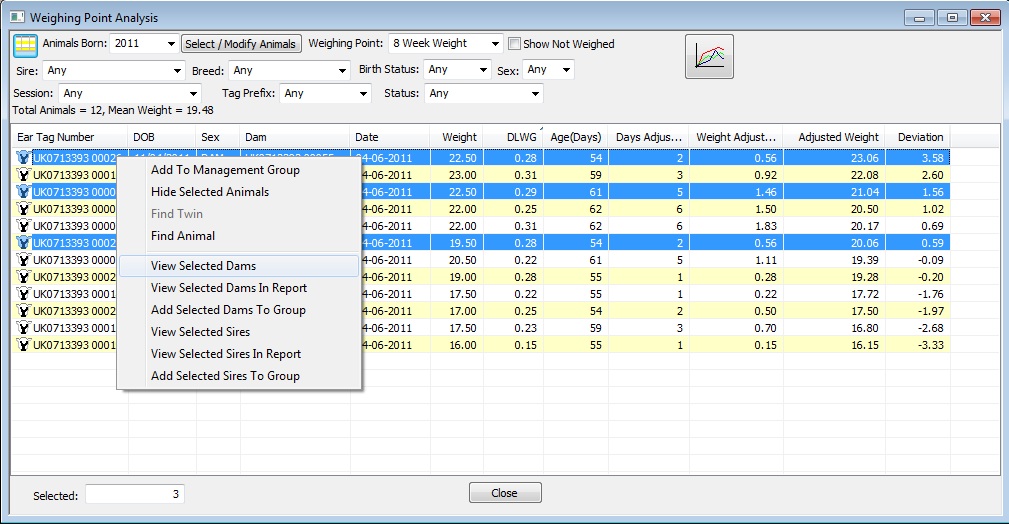Image resolution: width=1009 pixels, height=524 pixels.
Task: Click animal icon in the 16.00 weight row
Action: click(x=24, y=345)
